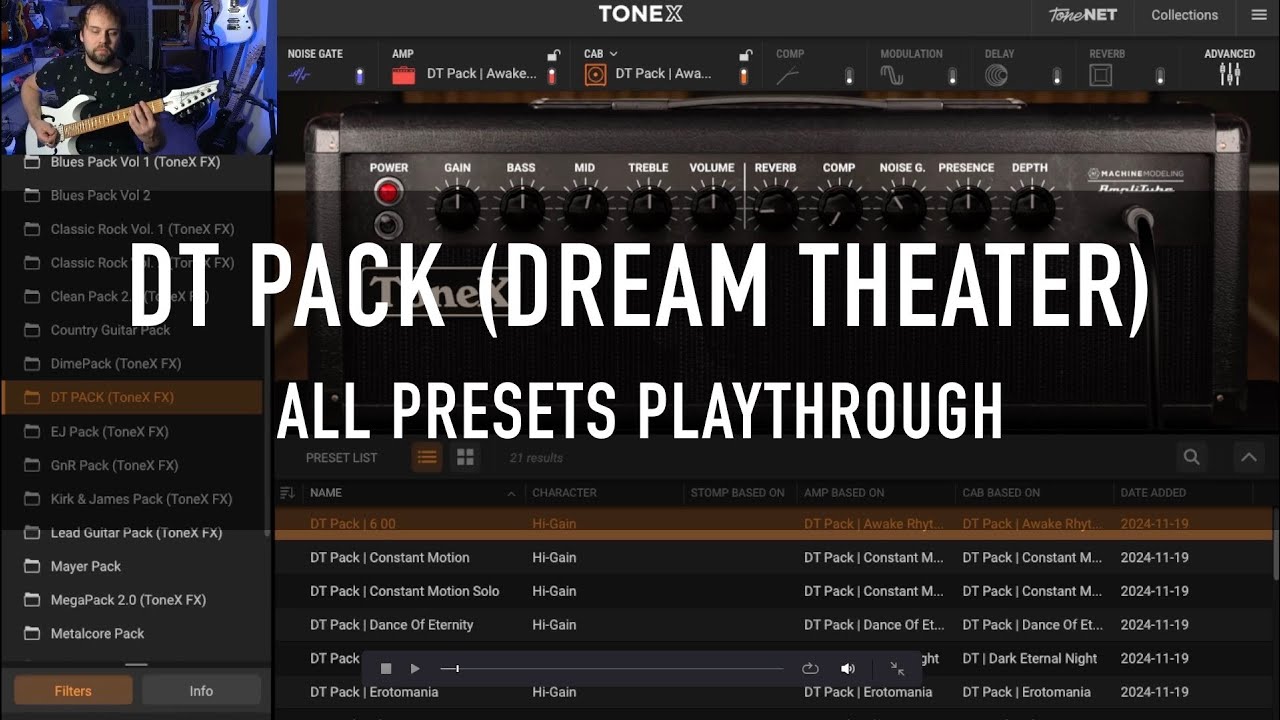Screen dimensions: 1280x720
Task: Click the CAB section unlock padlock icon
Action: click(x=744, y=55)
